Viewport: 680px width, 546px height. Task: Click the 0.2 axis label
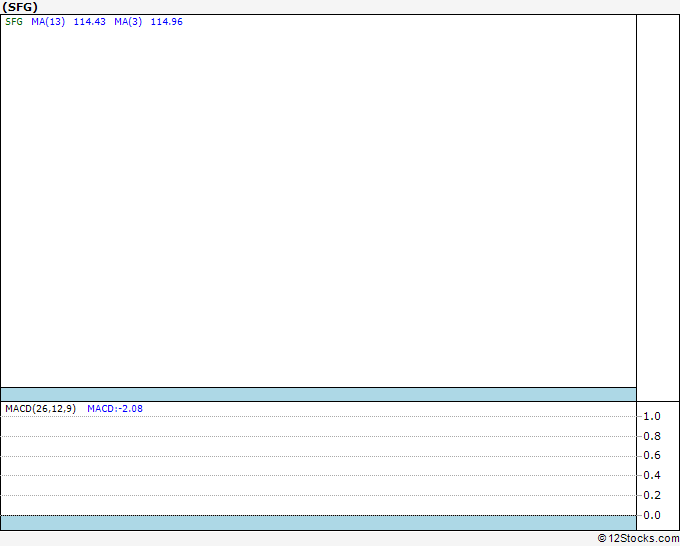tap(652, 495)
